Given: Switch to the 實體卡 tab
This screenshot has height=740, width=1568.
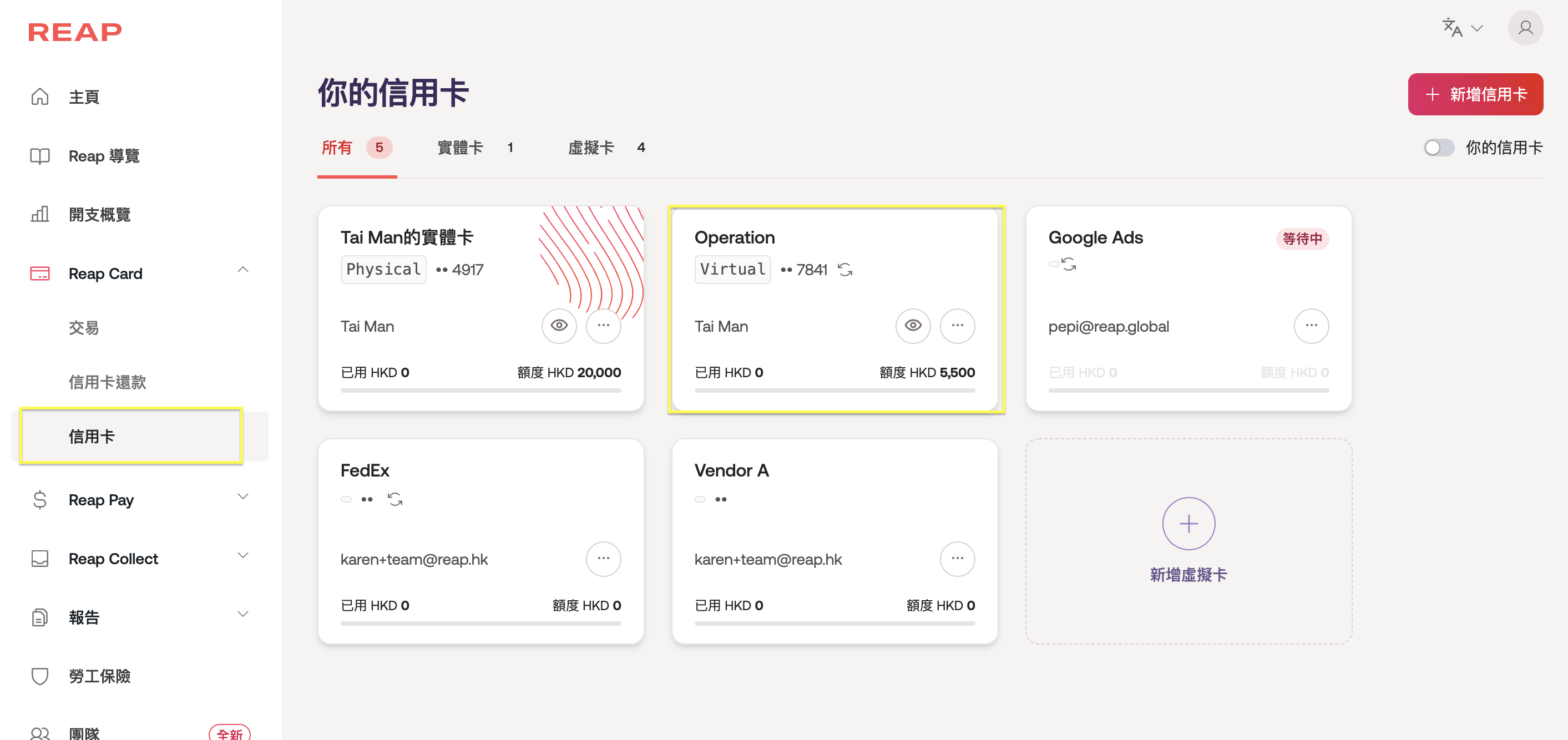Looking at the screenshot, I should (x=460, y=148).
